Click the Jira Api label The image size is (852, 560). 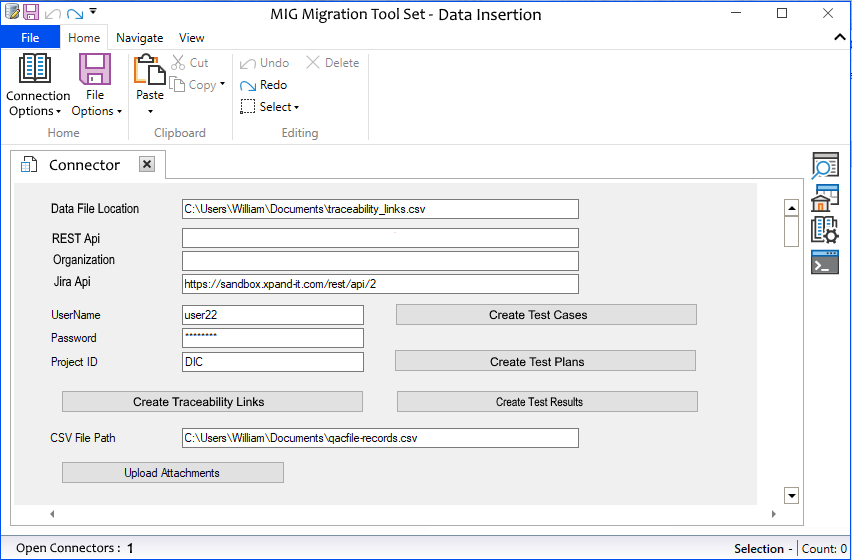coord(72,281)
